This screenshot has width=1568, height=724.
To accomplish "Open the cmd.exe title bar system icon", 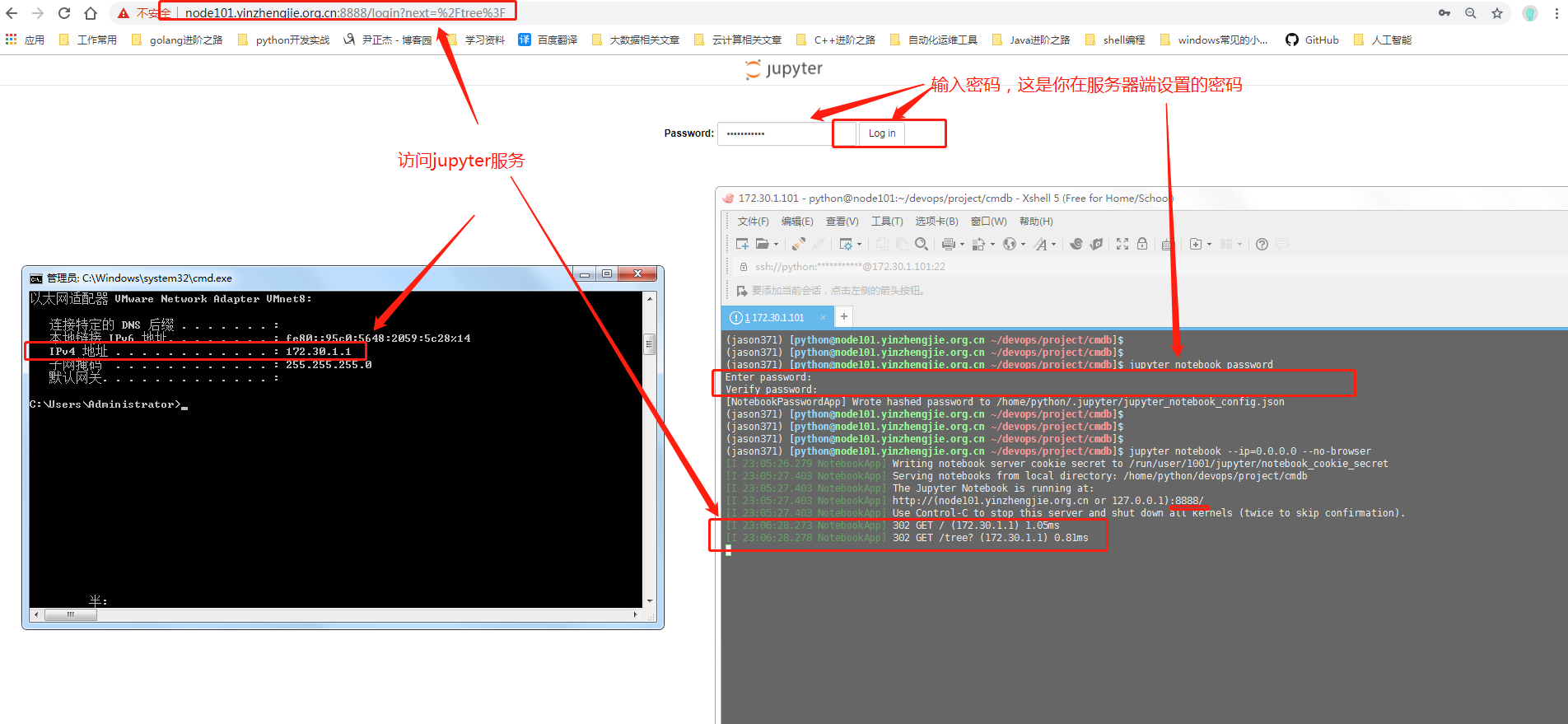I will [x=36, y=278].
